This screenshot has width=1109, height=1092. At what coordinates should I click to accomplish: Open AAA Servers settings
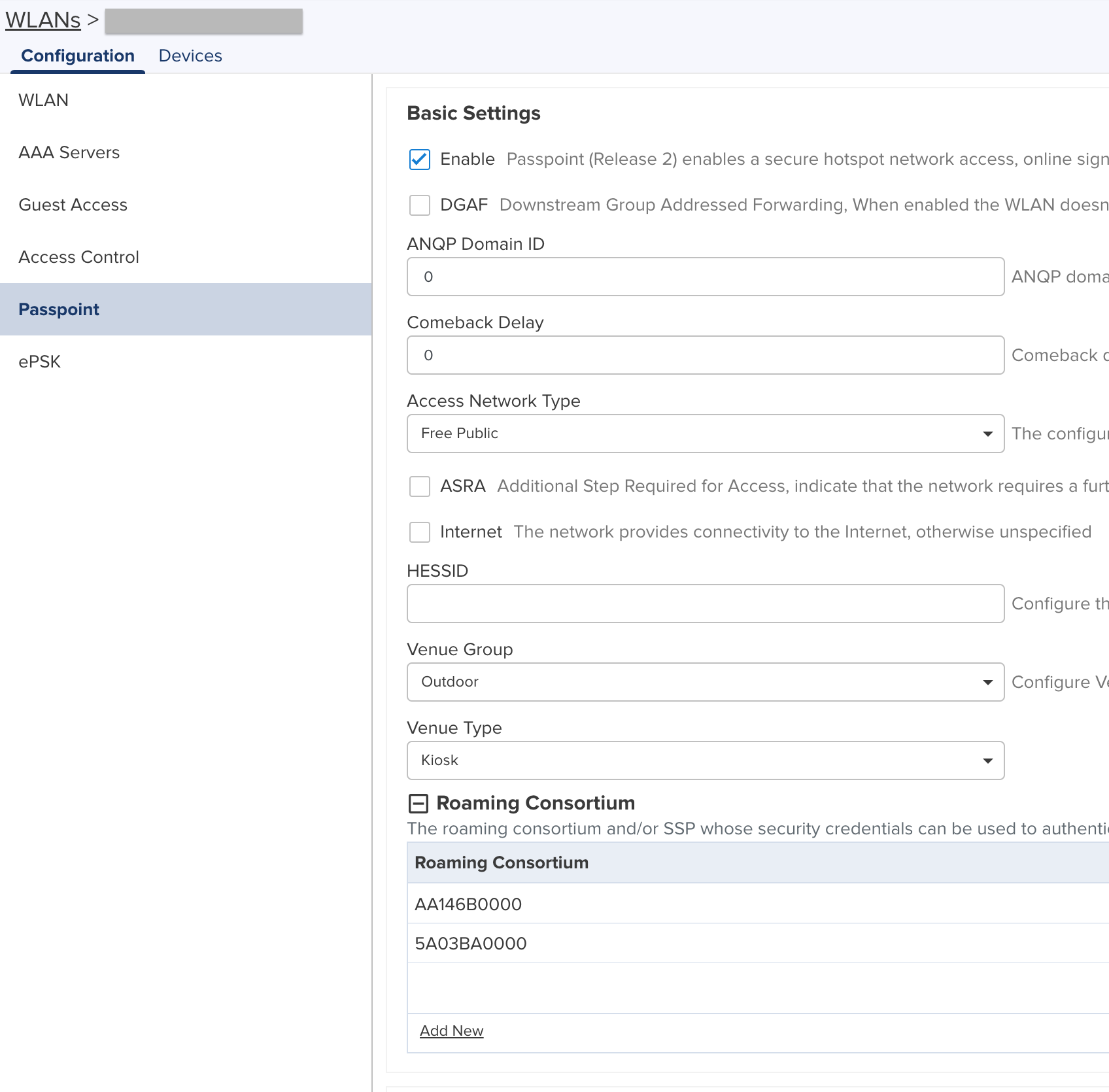(x=186, y=152)
